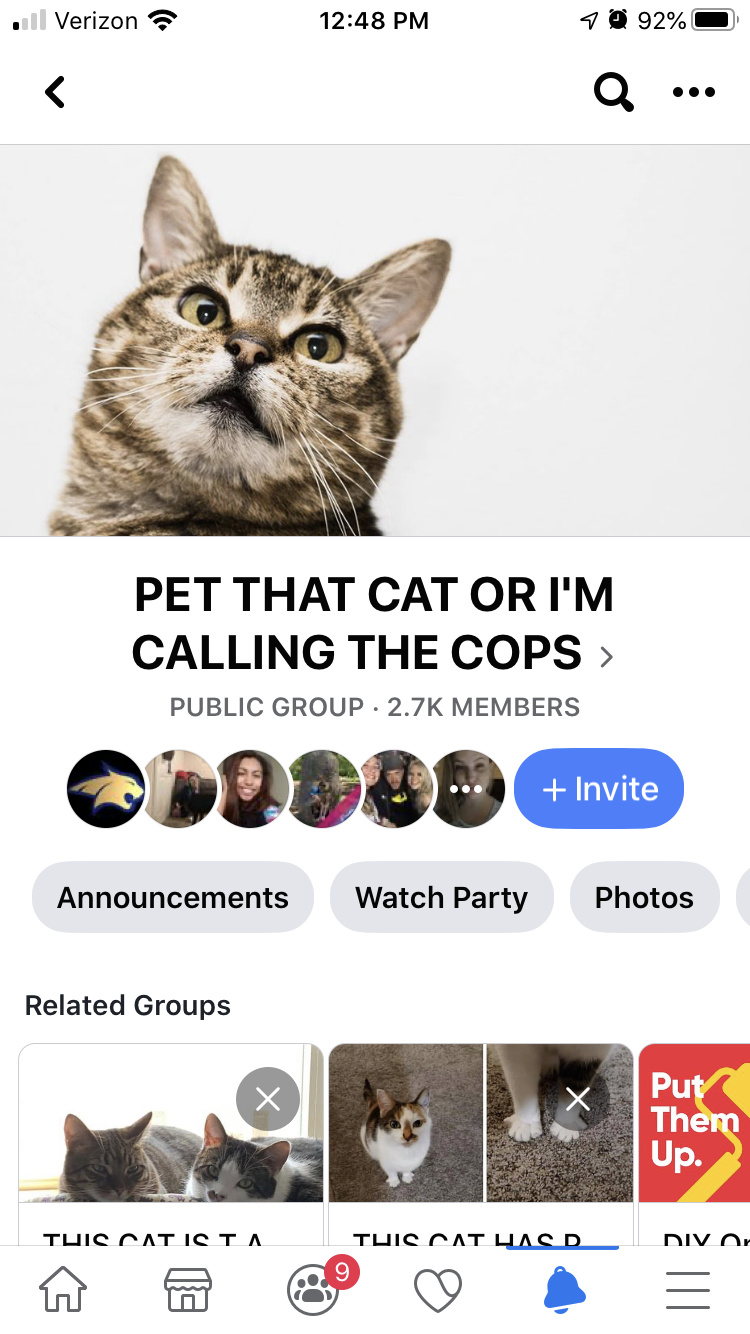
Task: Select the Announcements tab
Action: tap(173, 897)
